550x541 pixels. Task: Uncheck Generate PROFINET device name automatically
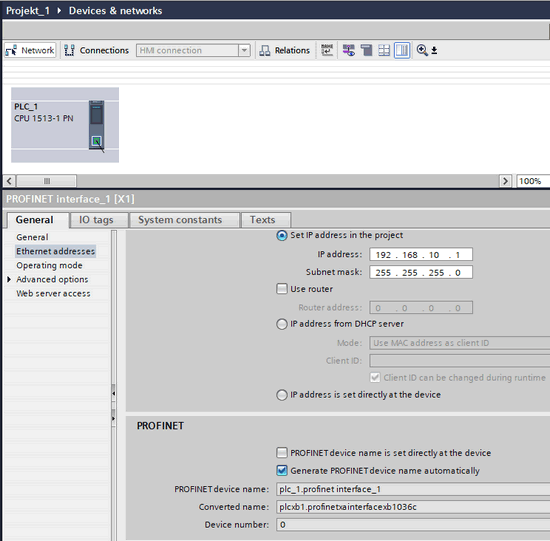point(282,470)
